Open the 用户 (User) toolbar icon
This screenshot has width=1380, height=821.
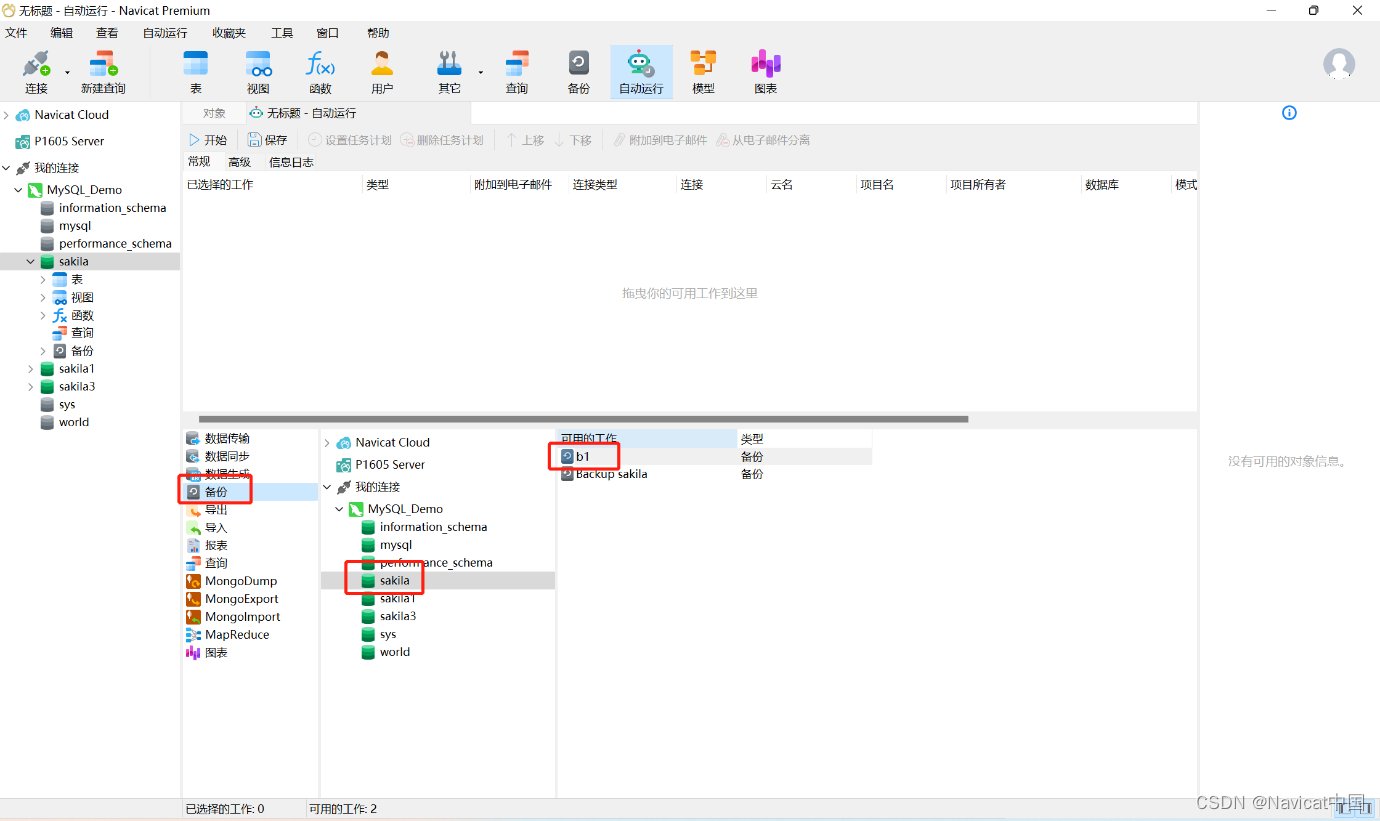pyautogui.click(x=382, y=72)
